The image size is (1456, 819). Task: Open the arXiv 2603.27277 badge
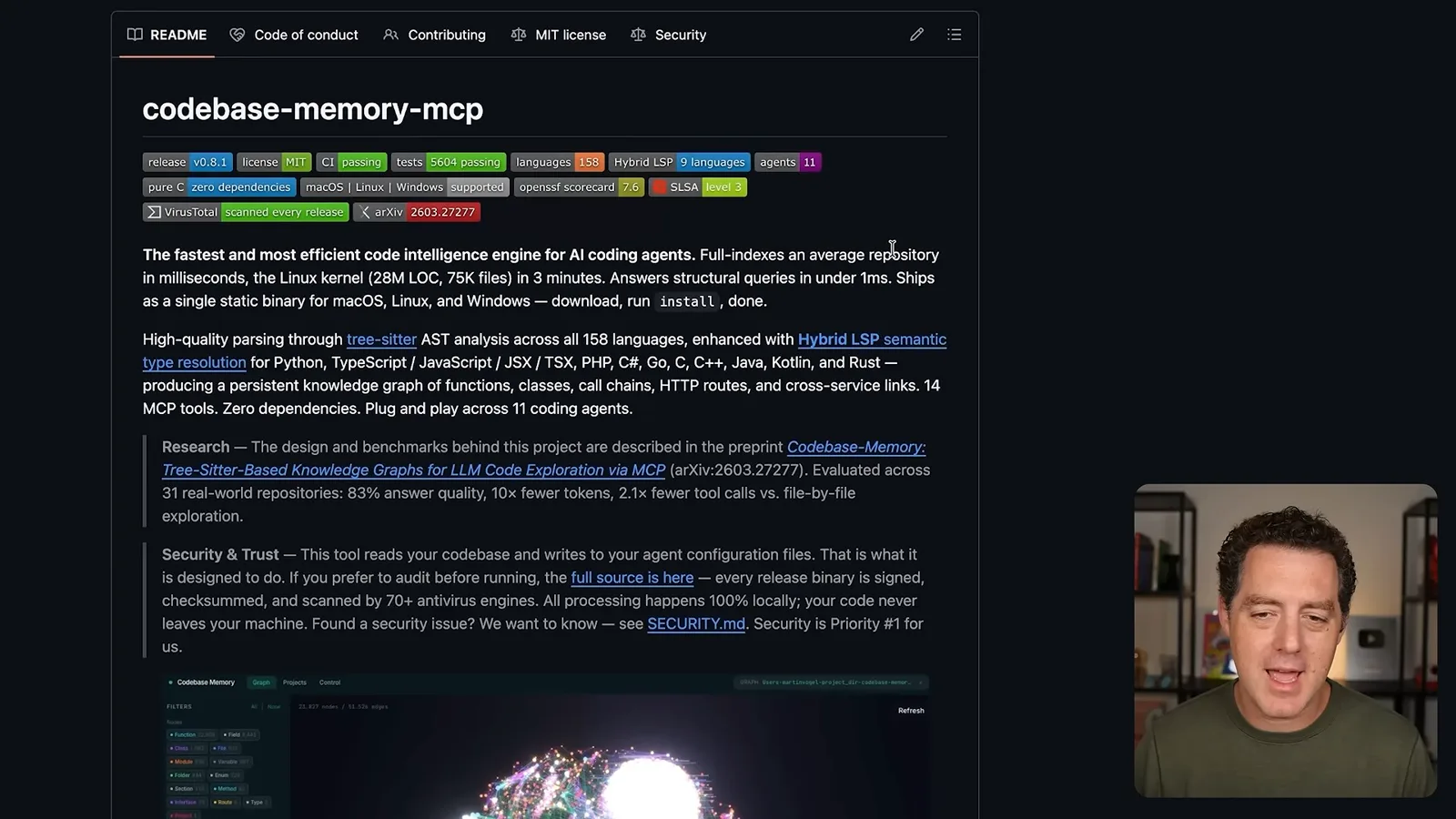(x=417, y=212)
